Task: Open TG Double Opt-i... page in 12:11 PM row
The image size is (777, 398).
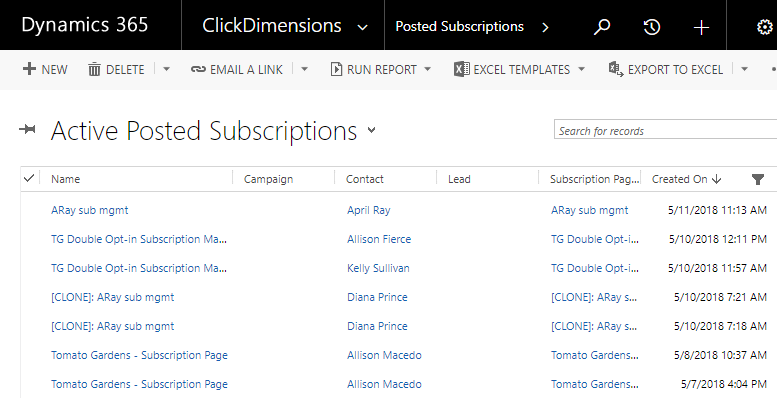Action: (595, 239)
